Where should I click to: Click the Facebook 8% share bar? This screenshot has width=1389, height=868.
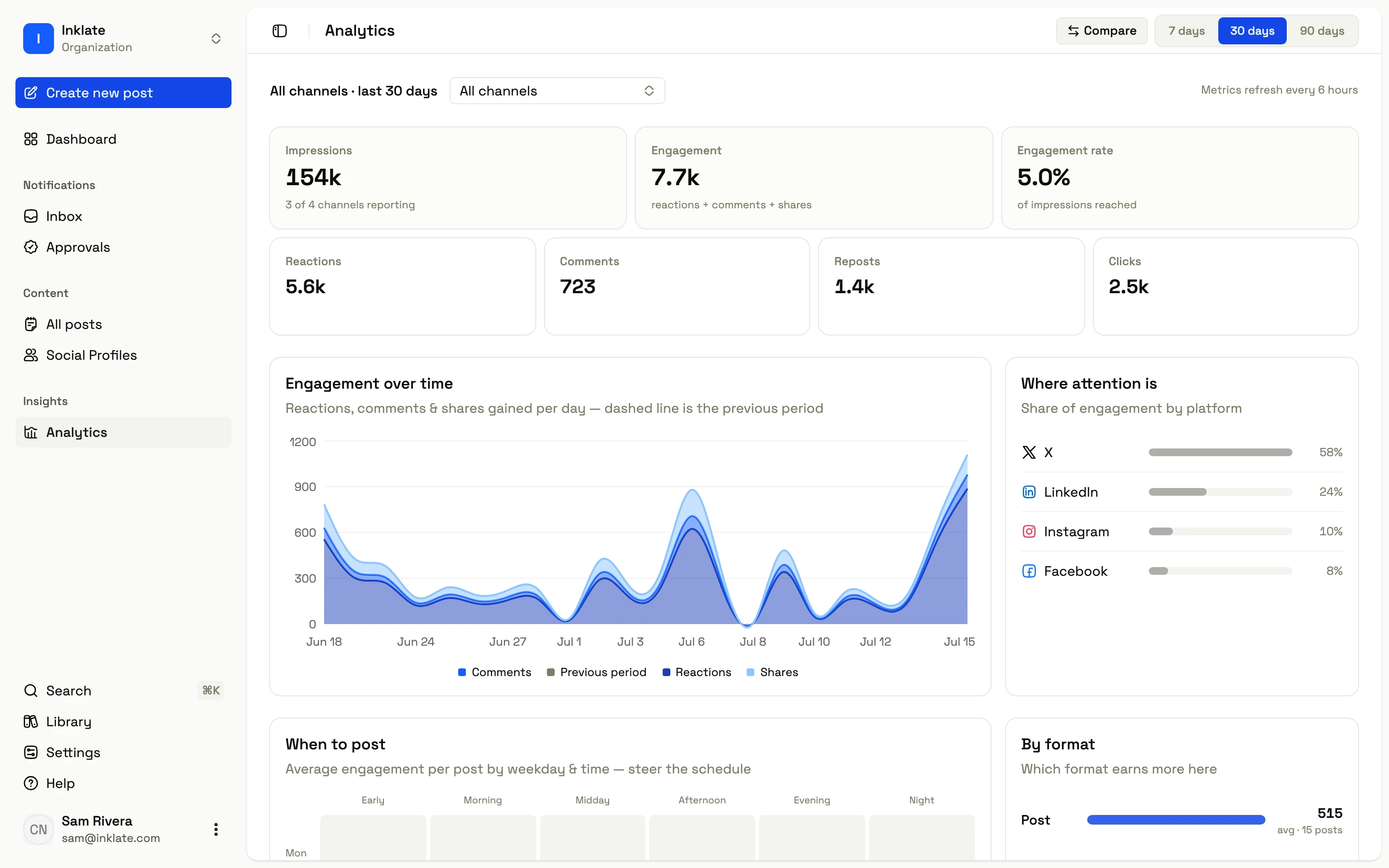point(1220,571)
